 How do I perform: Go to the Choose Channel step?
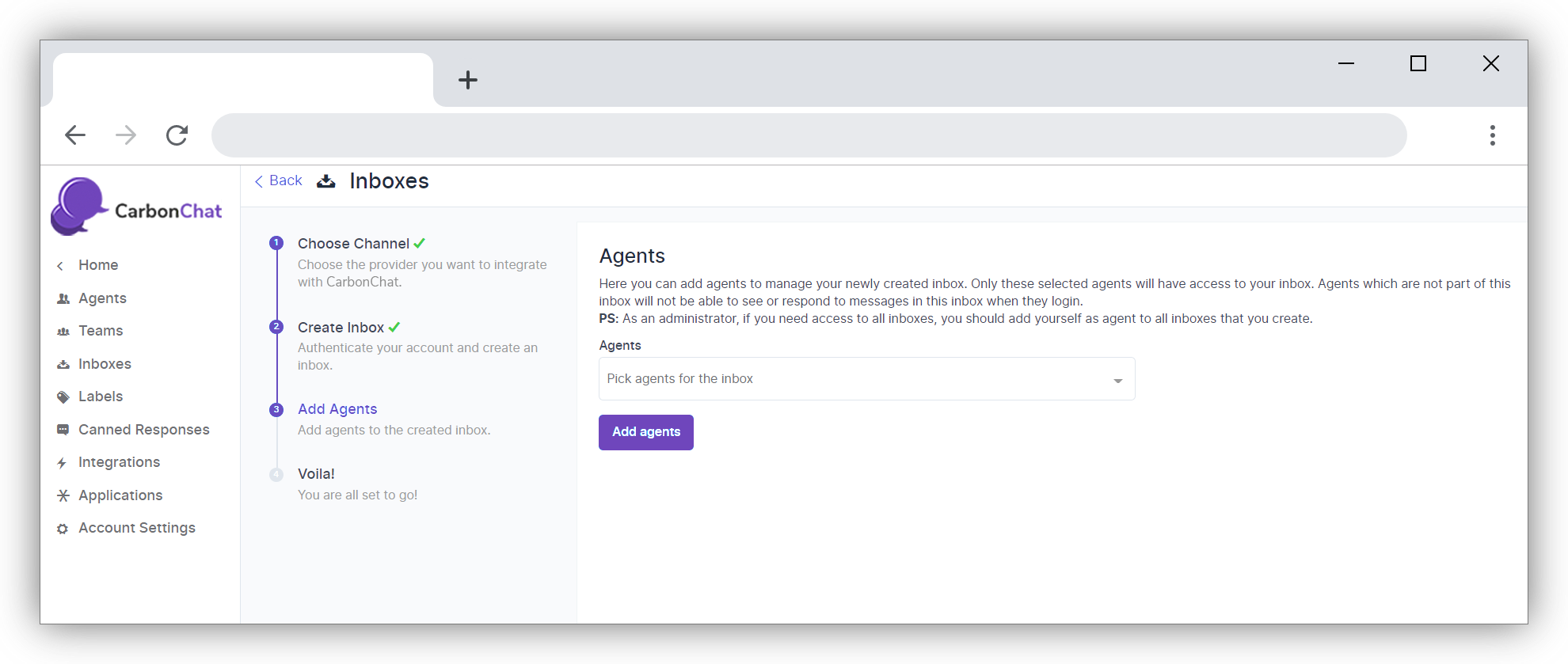pos(353,244)
